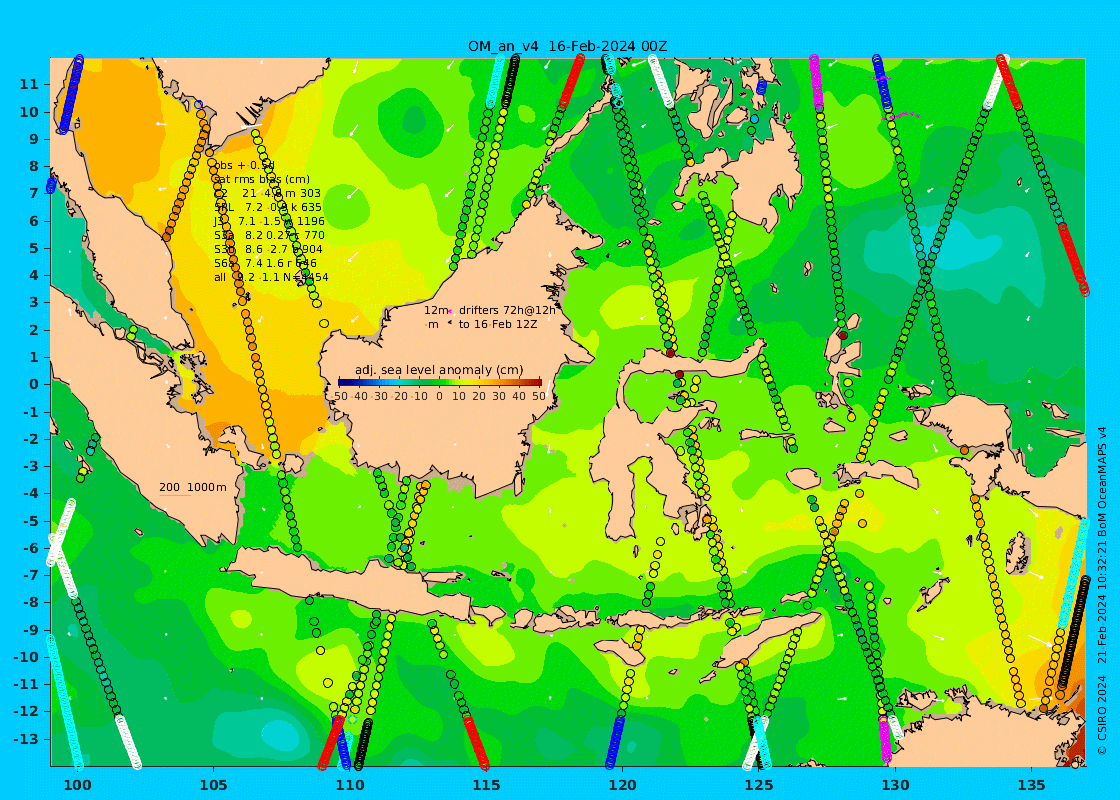The width and height of the screenshot is (1120, 800).
Task: Click the magenta drifter marker beside 12m
Action: [x=451, y=310]
